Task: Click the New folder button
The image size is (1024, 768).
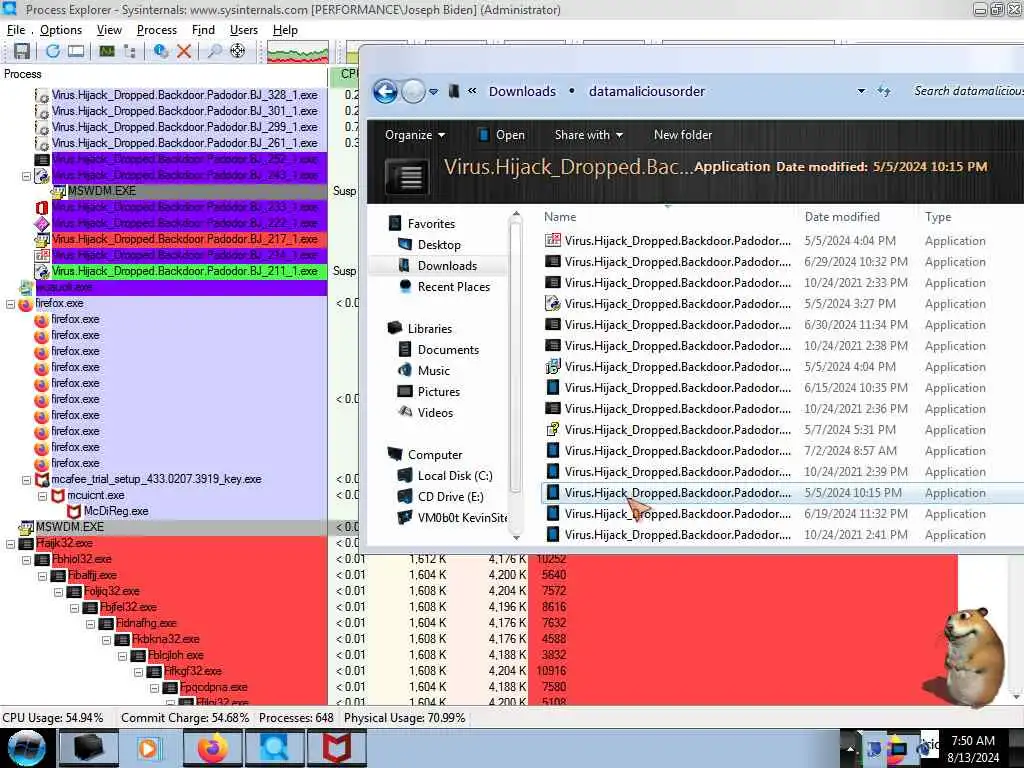Action: [682, 135]
